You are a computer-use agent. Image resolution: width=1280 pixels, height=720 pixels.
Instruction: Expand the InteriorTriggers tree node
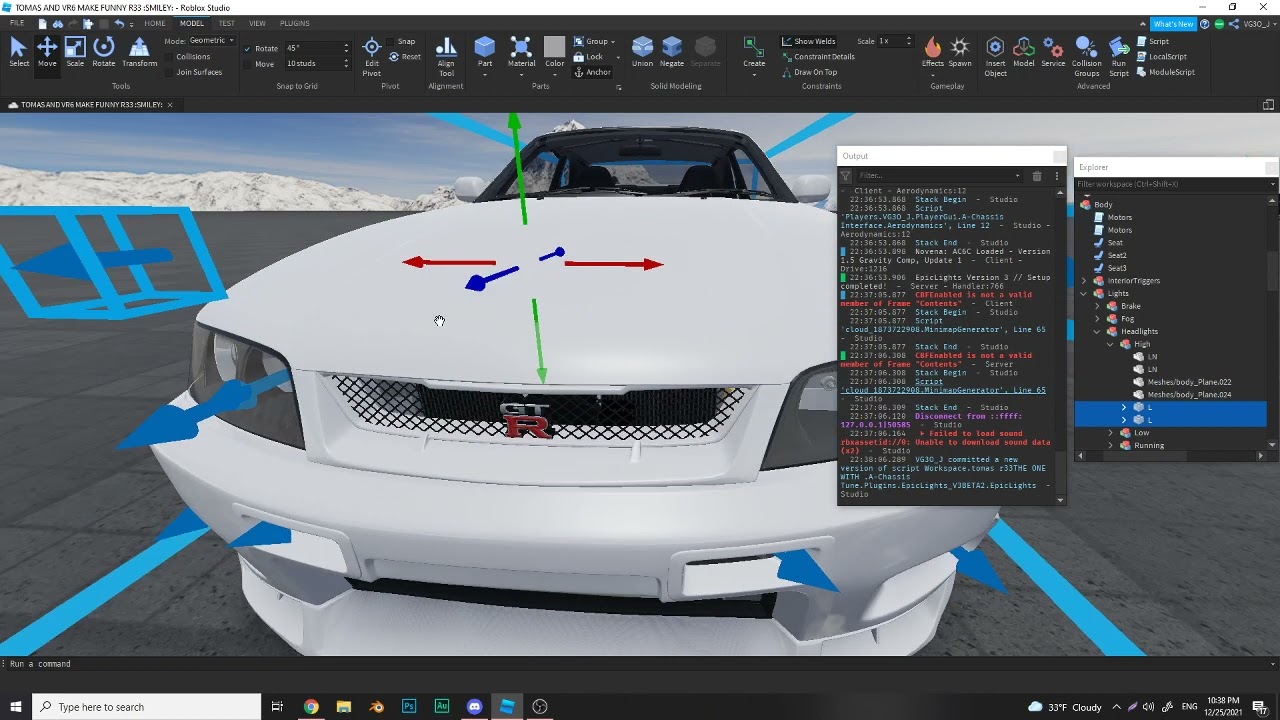[1086, 281]
